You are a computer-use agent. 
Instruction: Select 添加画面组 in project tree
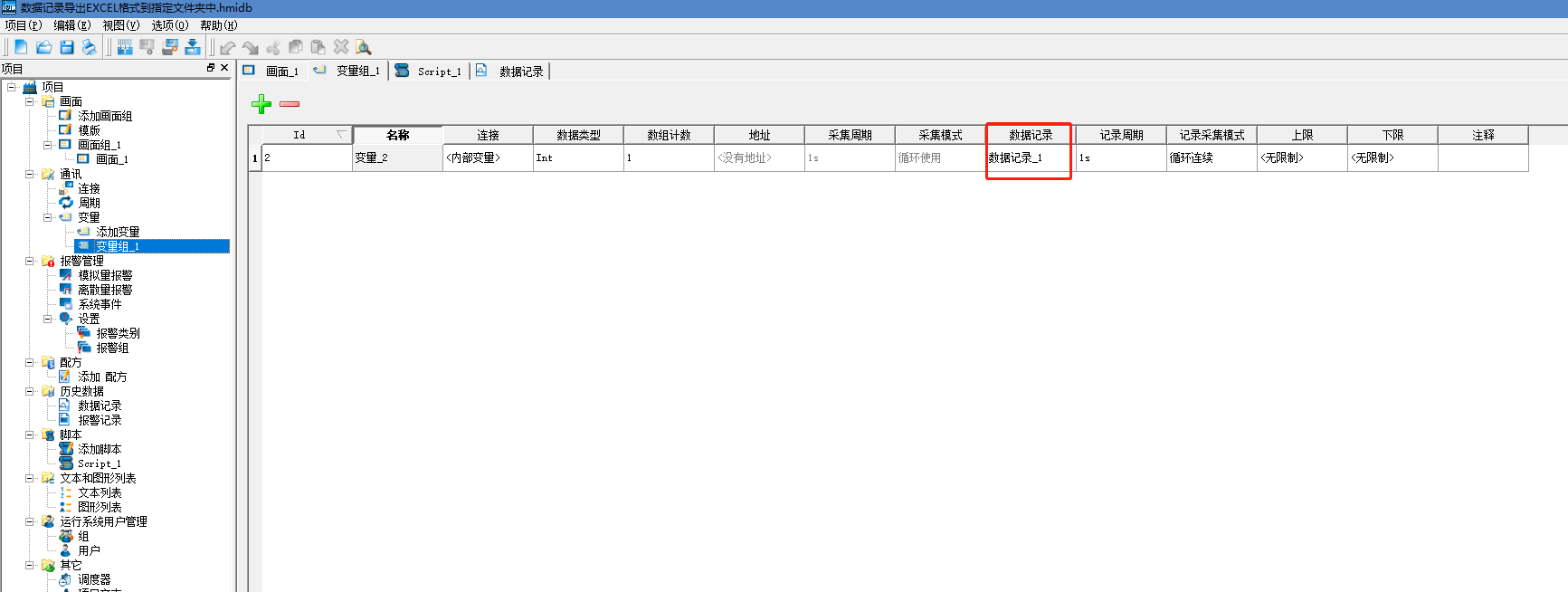[105, 116]
